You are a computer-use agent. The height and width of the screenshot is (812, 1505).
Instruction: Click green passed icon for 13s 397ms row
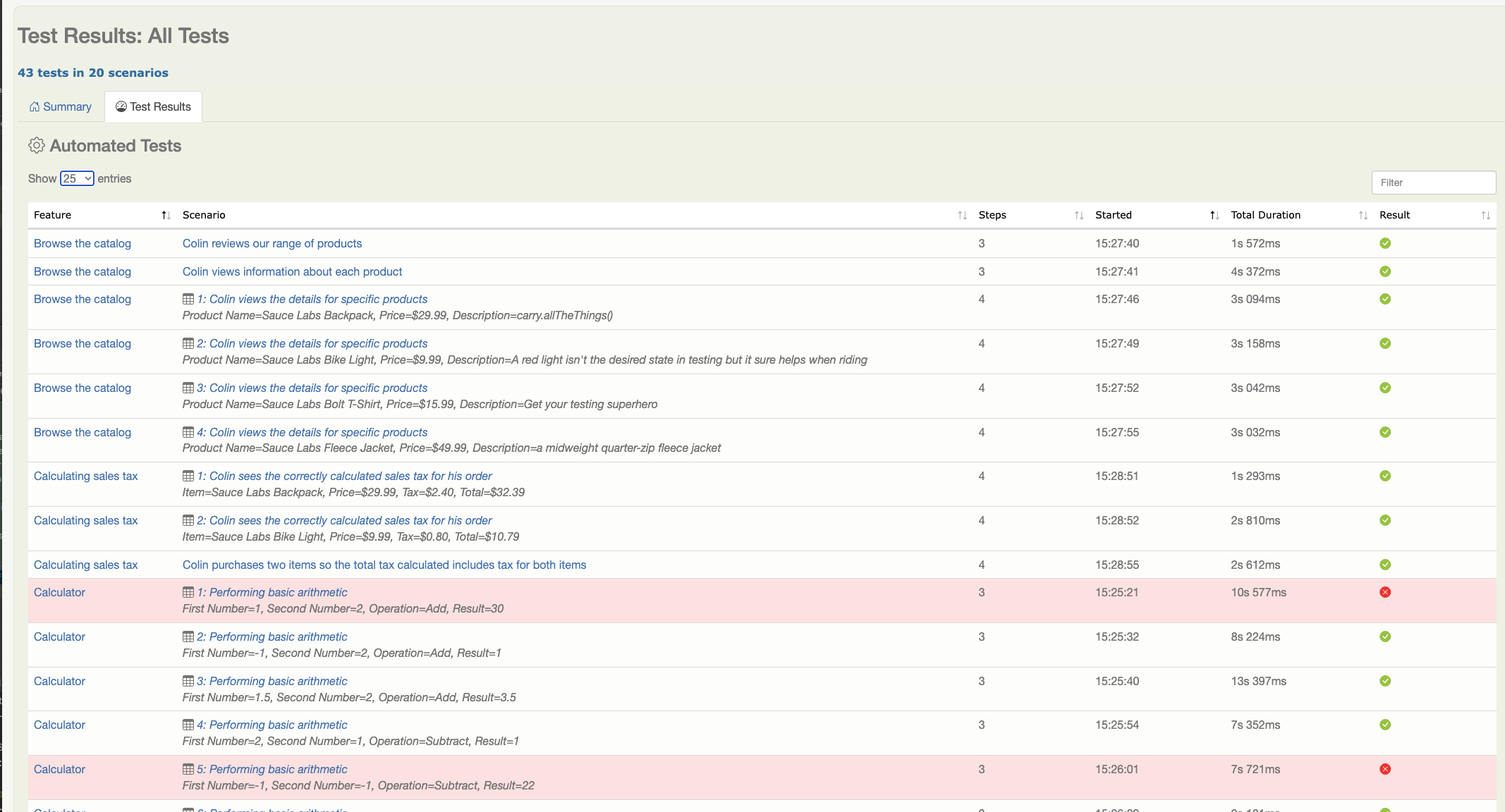(1385, 681)
